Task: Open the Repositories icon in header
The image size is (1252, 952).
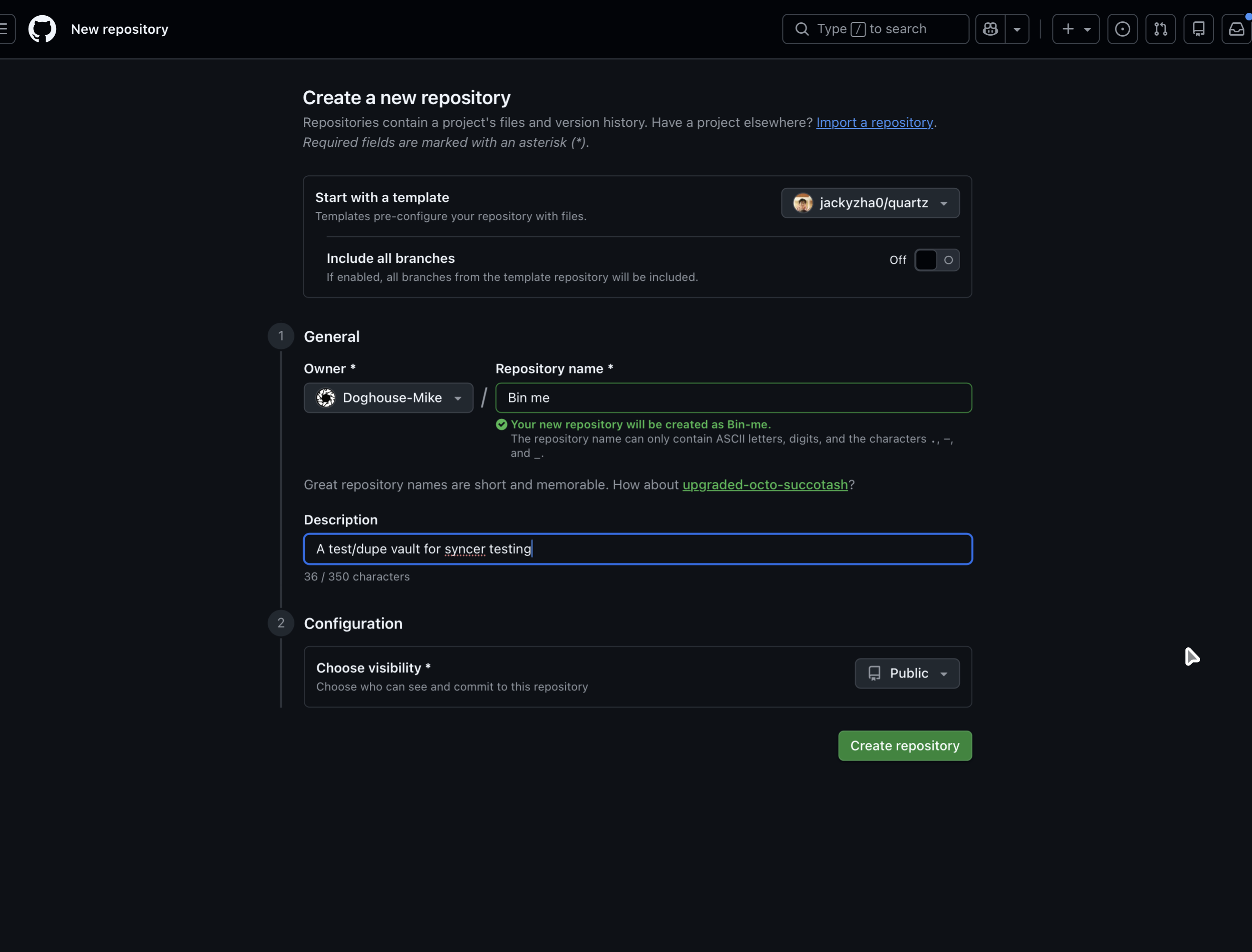Action: coord(1198,29)
